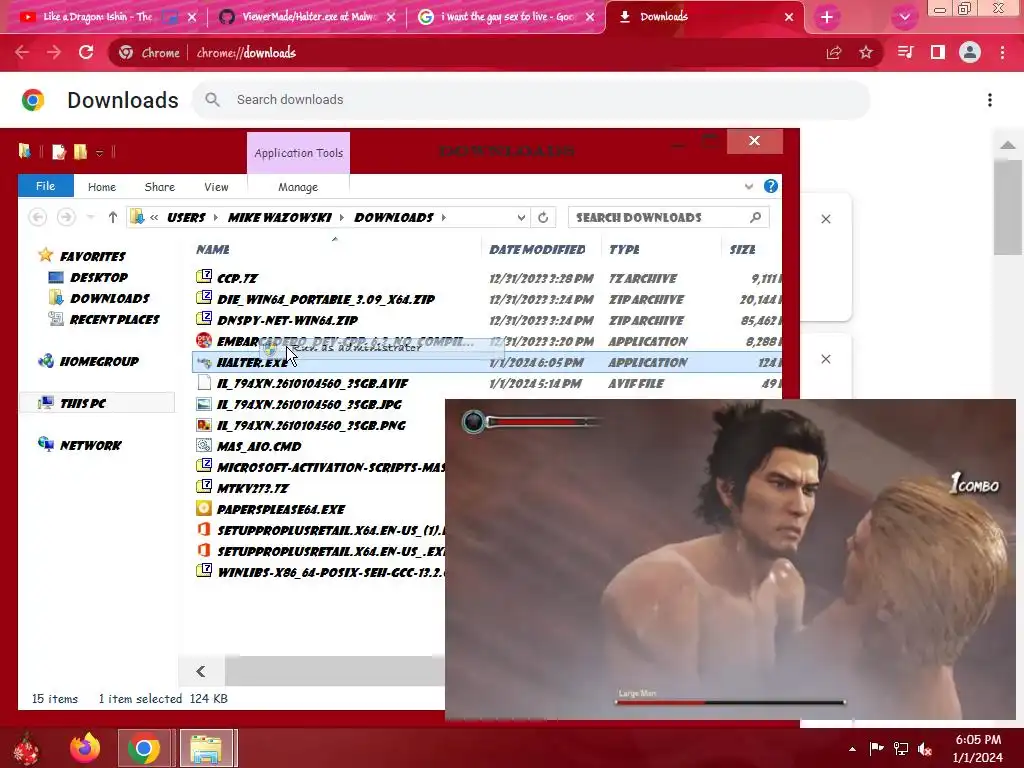1024x768 pixels.
Task: Open File Explorer from the taskbar
Action: point(206,748)
